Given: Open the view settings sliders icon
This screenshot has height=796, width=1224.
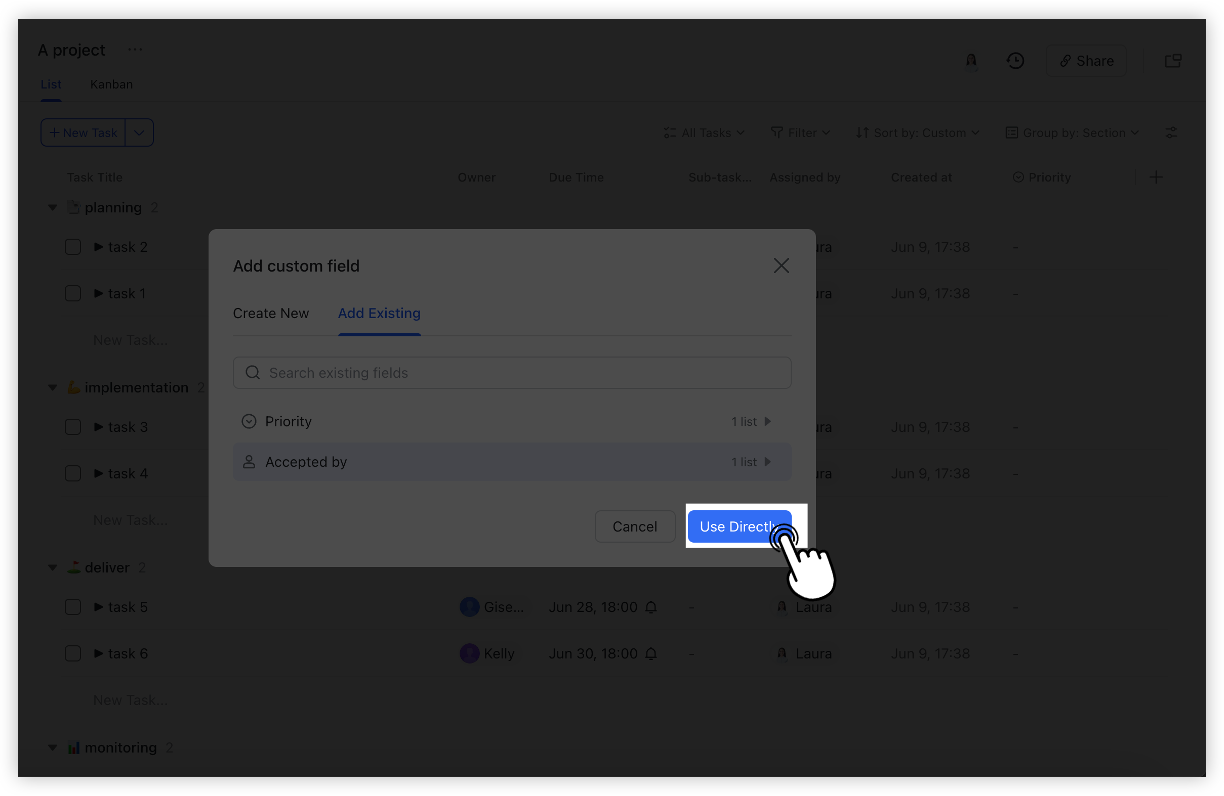Looking at the screenshot, I should click(1170, 132).
